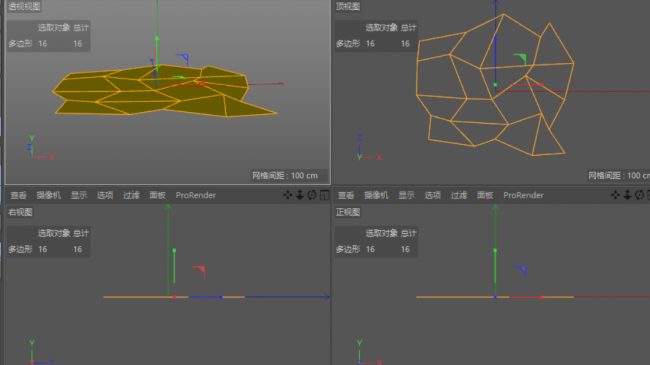Grab the red X-axis handle in top view
The width and height of the screenshot is (650, 365).
coord(541,85)
